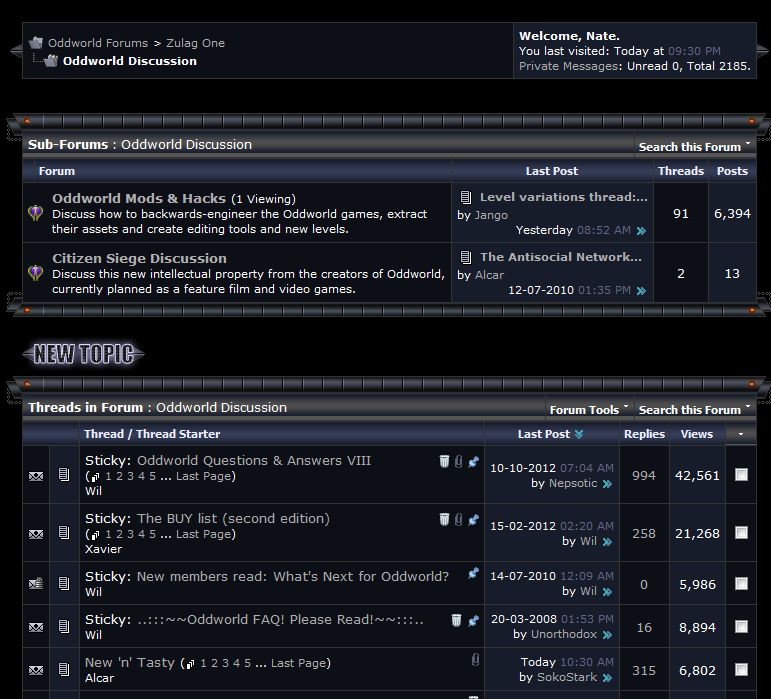
Task: Click go-to-last-post arrow beside Nepsotic
Action: click(x=607, y=484)
